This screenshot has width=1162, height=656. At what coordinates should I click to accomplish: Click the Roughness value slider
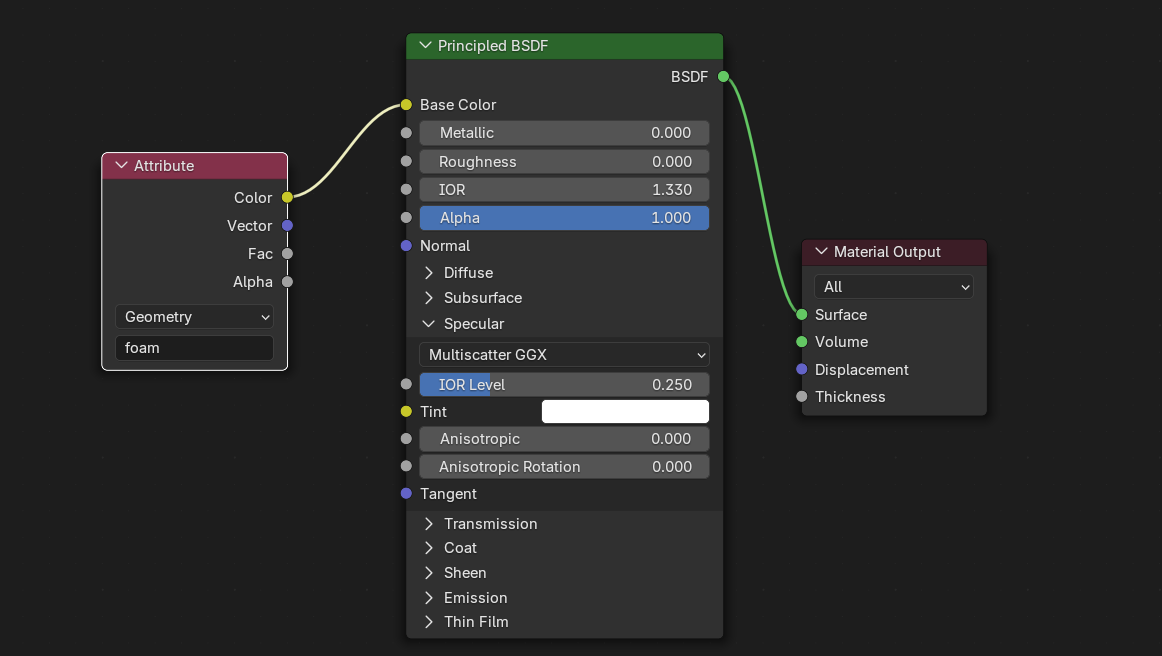coord(564,162)
